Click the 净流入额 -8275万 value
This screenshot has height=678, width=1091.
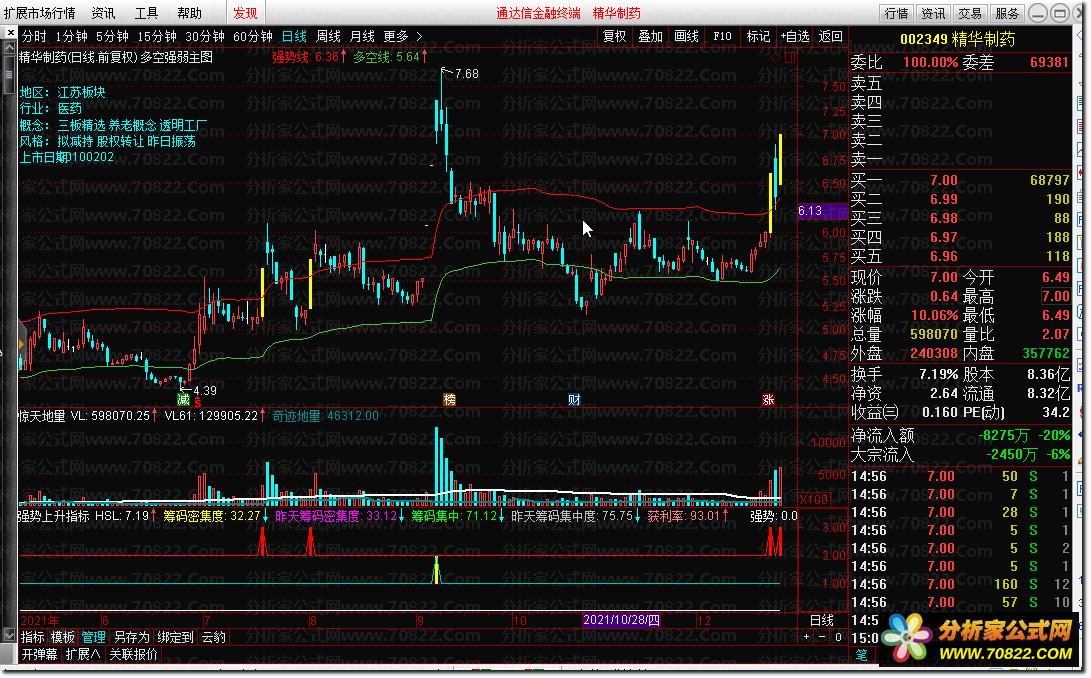1003,436
